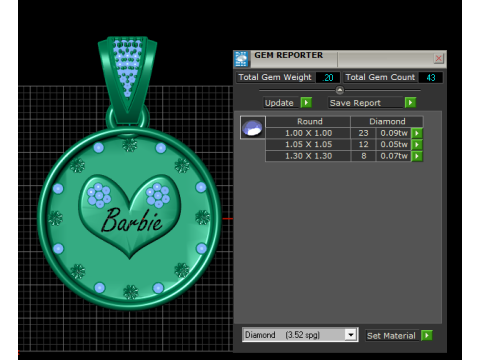The width and height of the screenshot is (480, 360).
Task: Click the GEM REPORTER title bar
Action: (x=340, y=59)
